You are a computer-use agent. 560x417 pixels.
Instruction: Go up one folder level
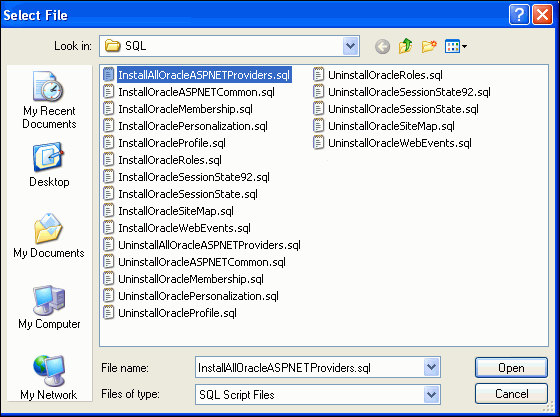coord(405,46)
